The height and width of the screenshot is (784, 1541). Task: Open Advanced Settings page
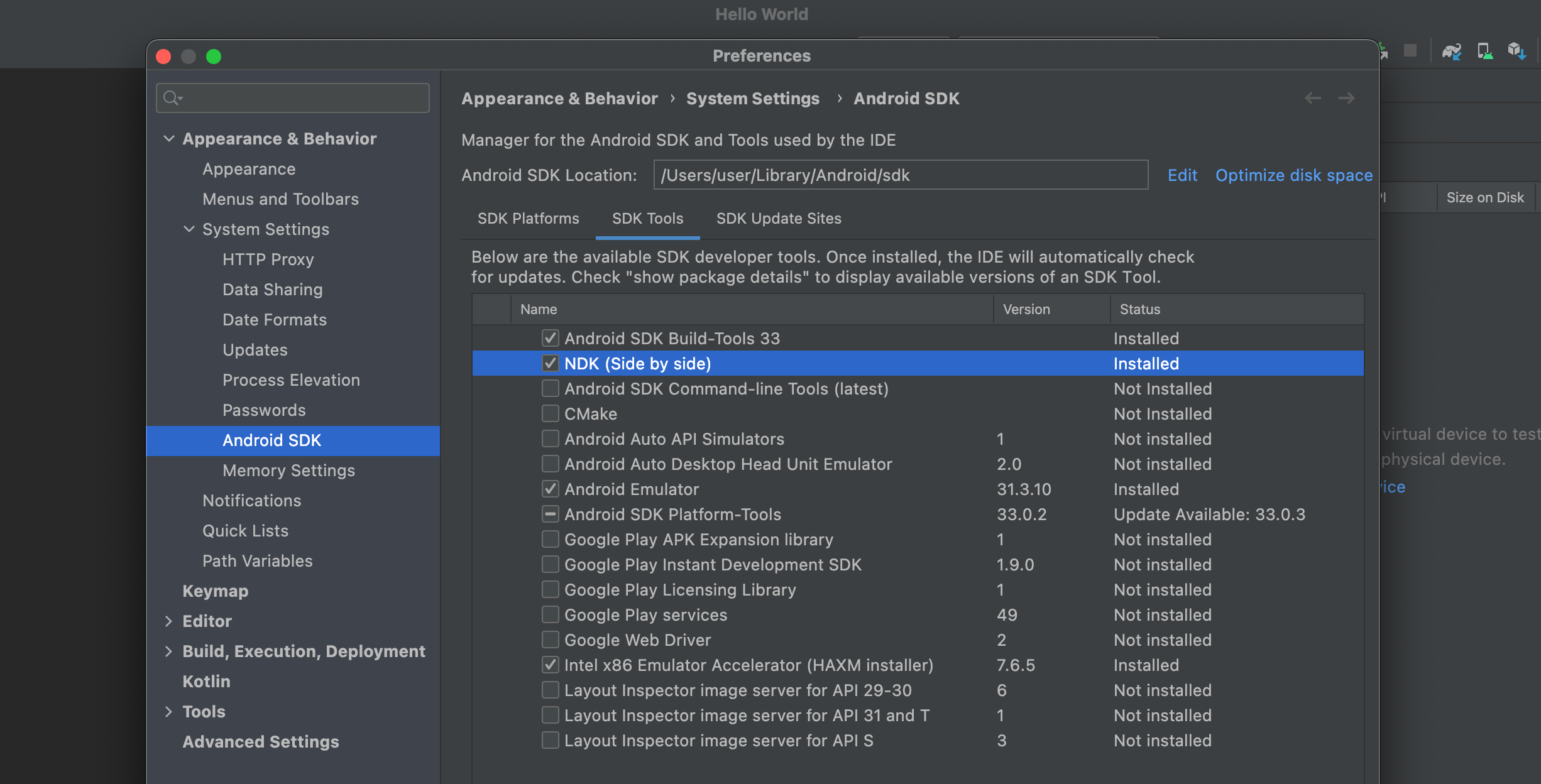coord(260,742)
